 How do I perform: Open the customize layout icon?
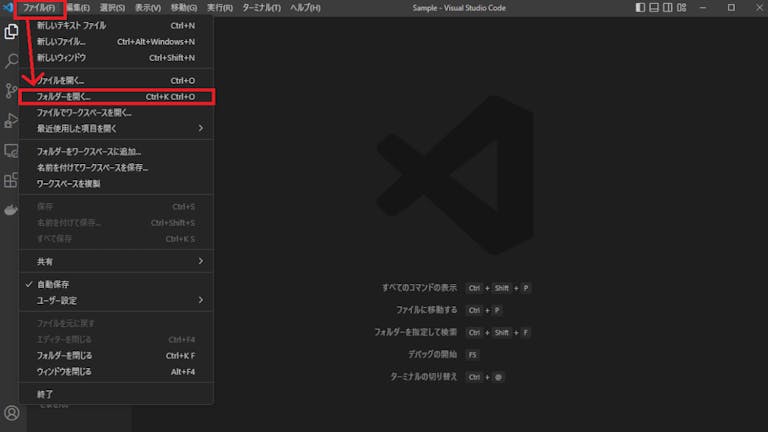[x=682, y=7]
